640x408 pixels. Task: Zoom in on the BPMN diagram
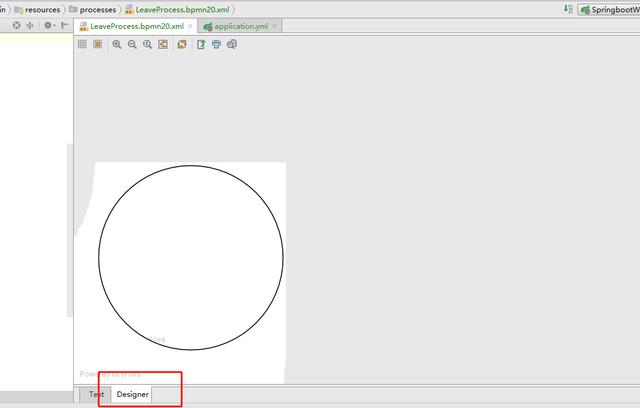(117, 44)
